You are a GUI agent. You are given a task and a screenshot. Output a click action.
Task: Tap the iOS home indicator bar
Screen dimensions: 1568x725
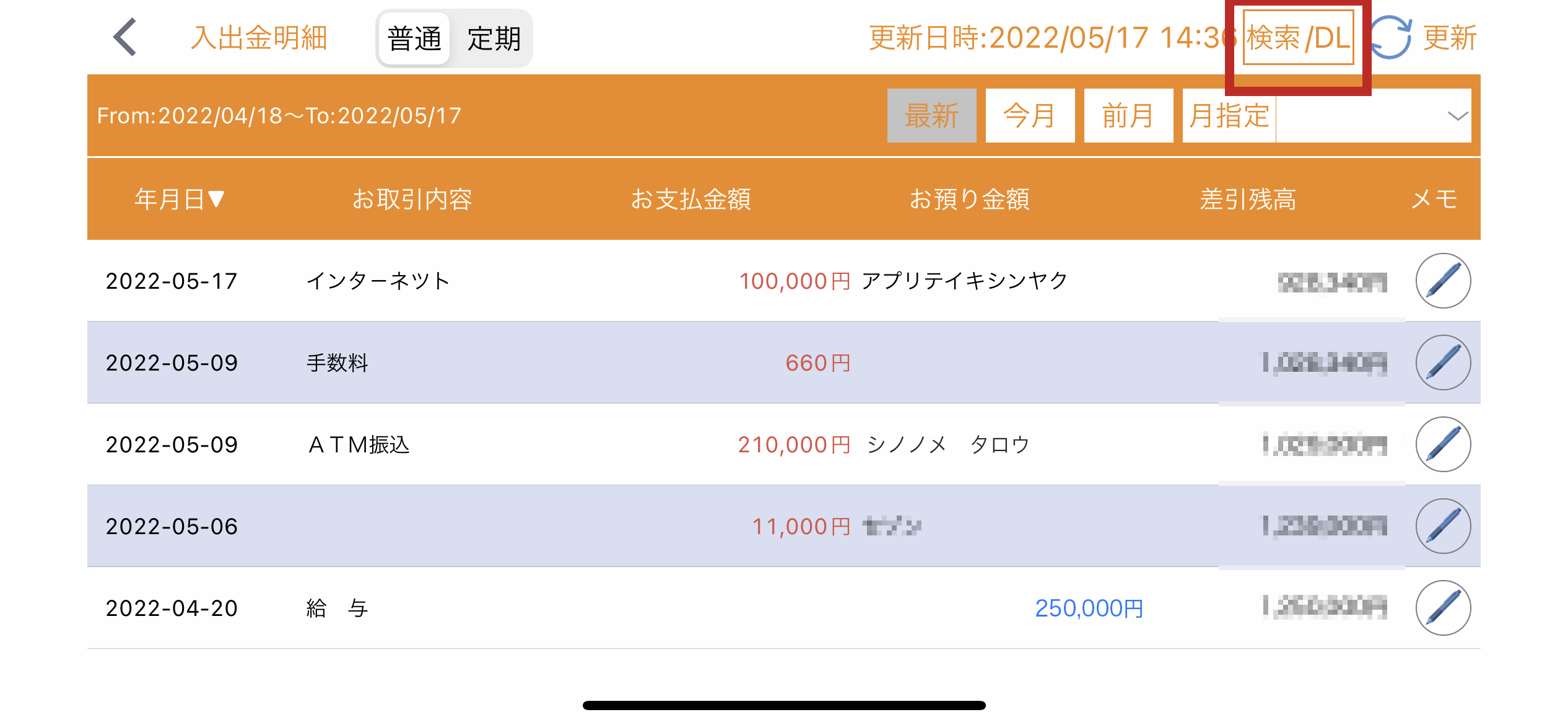784,705
